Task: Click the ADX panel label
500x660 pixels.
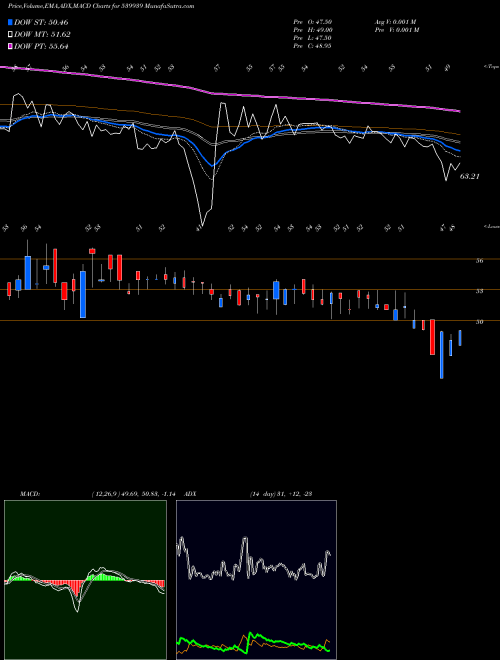Action: pos(190,493)
